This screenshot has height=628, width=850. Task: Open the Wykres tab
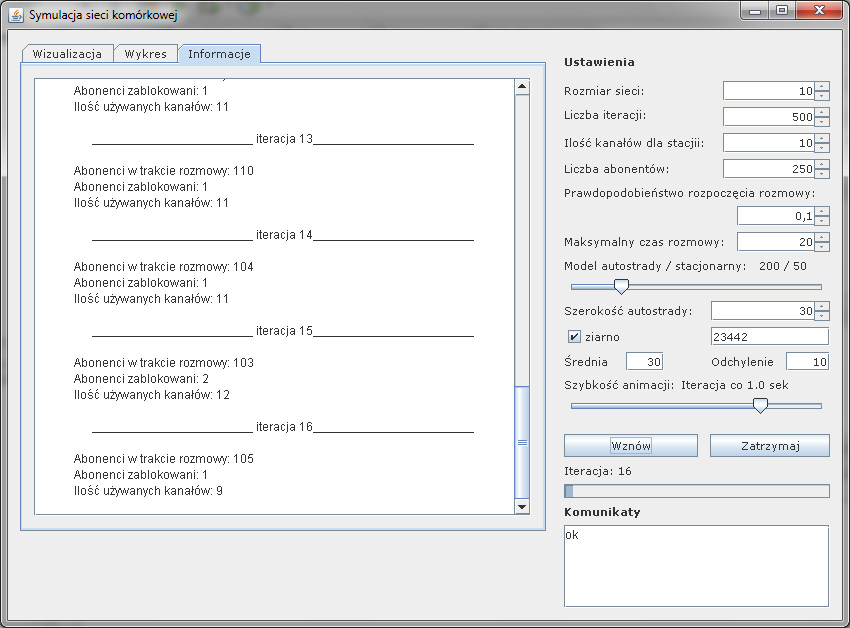click(x=145, y=54)
